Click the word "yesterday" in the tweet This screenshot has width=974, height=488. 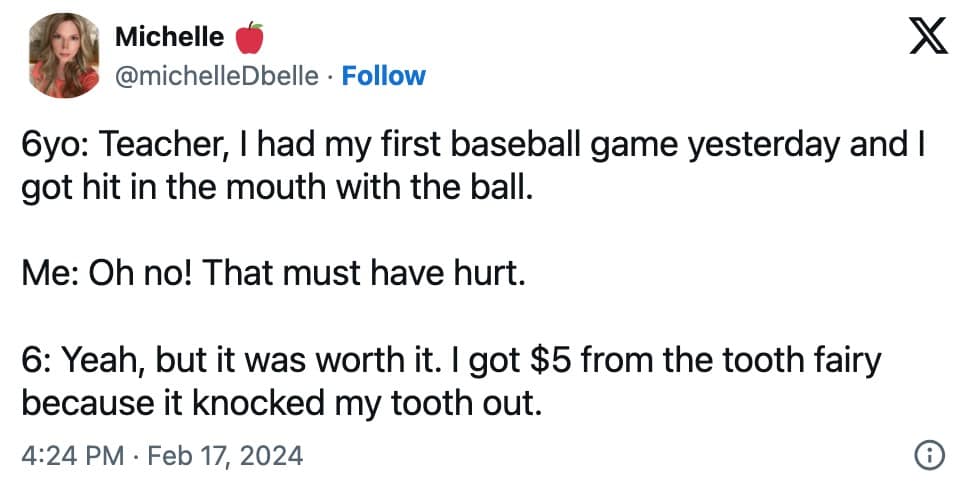pyautogui.click(x=765, y=146)
